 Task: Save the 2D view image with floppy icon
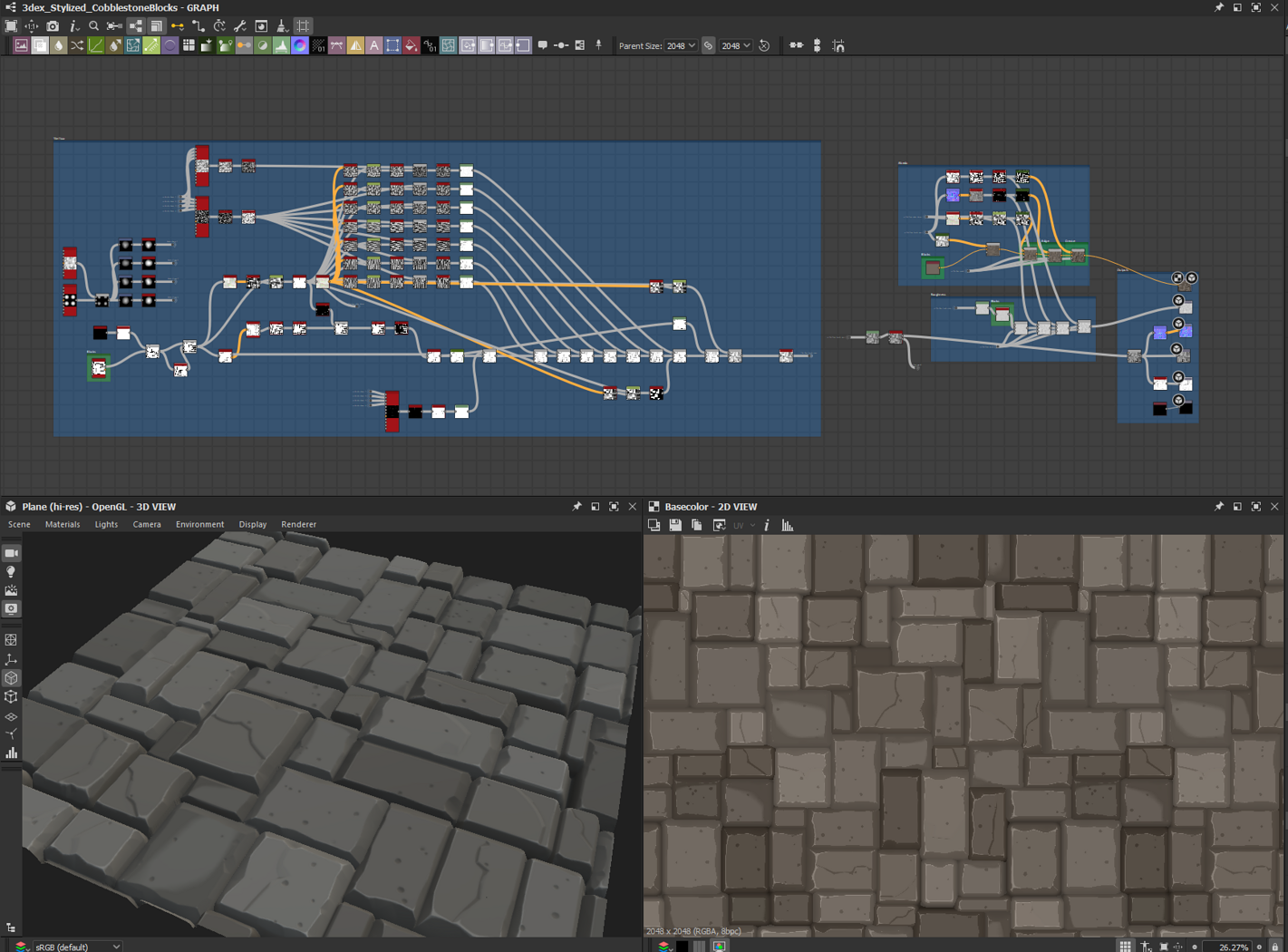[675, 525]
